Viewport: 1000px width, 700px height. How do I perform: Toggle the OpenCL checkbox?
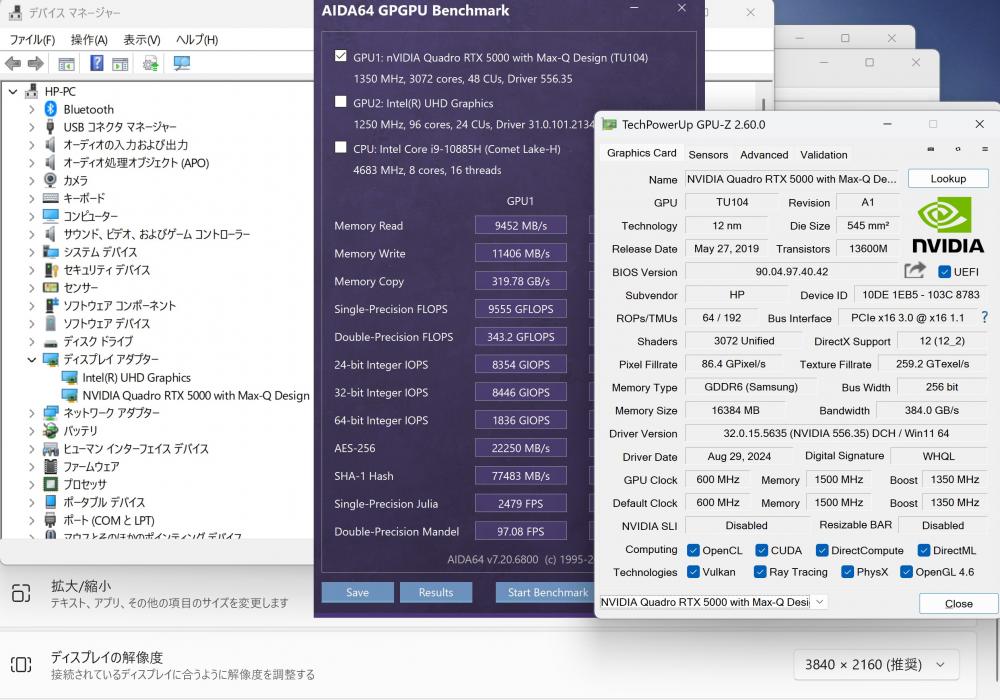[x=693, y=550]
